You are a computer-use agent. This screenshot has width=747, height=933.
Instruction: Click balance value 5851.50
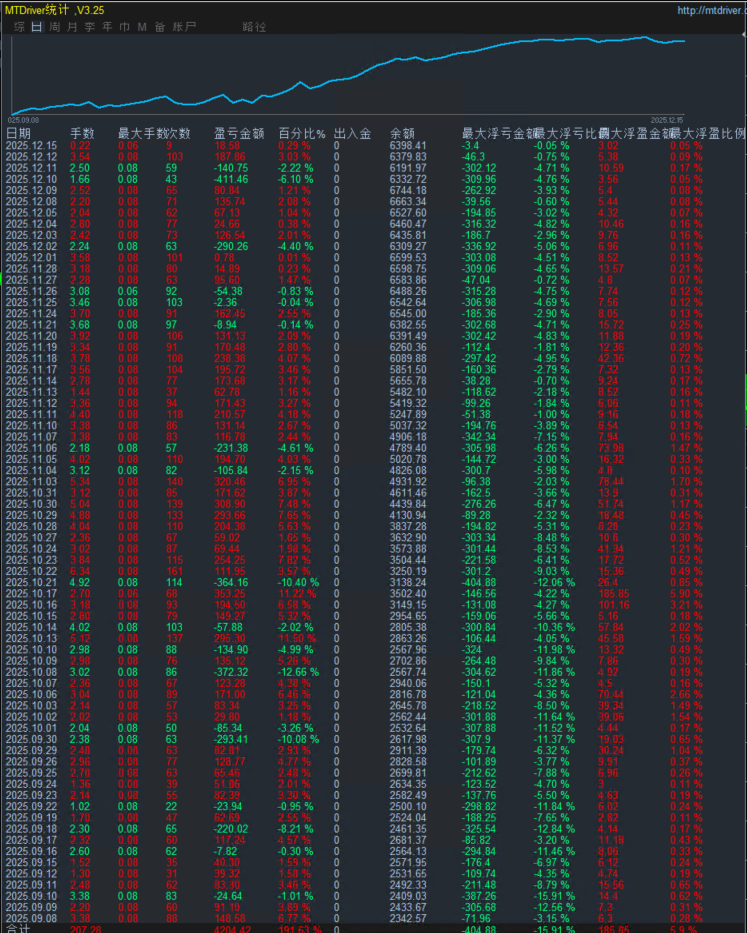pyautogui.click(x=408, y=370)
